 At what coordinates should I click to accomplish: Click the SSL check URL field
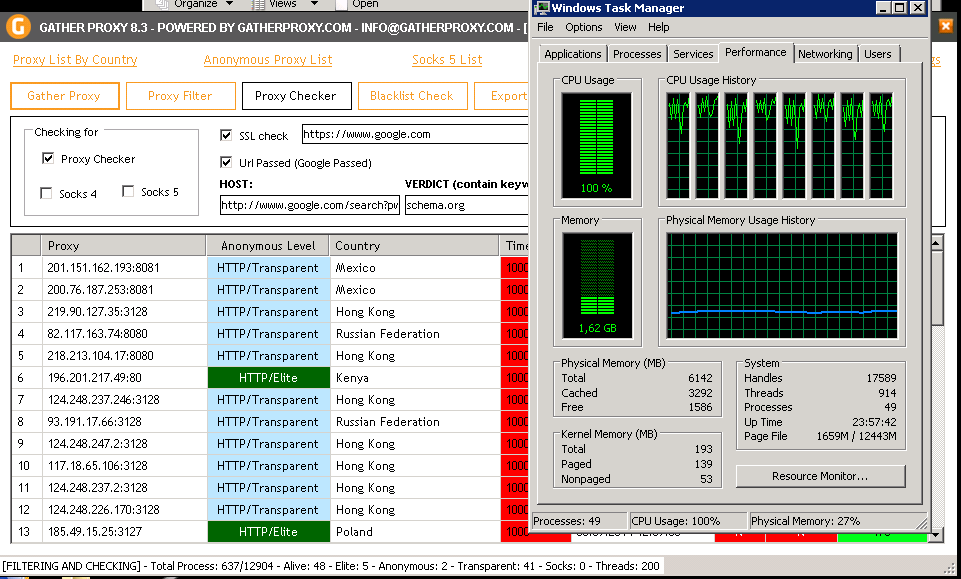pos(416,134)
